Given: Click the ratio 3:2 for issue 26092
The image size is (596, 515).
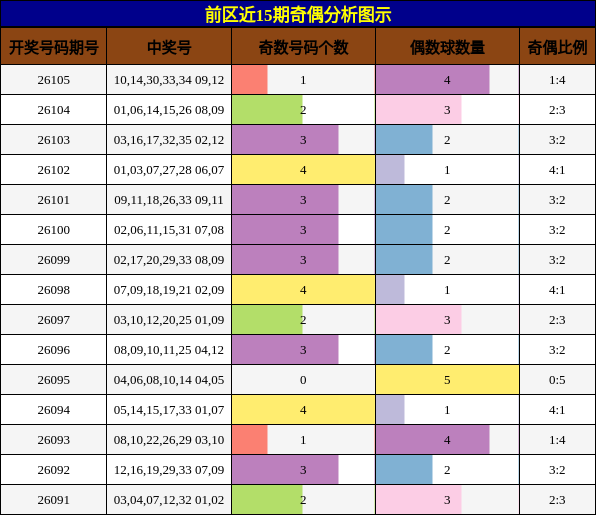Looking at the screenshot, I should (x=557, y=470).
